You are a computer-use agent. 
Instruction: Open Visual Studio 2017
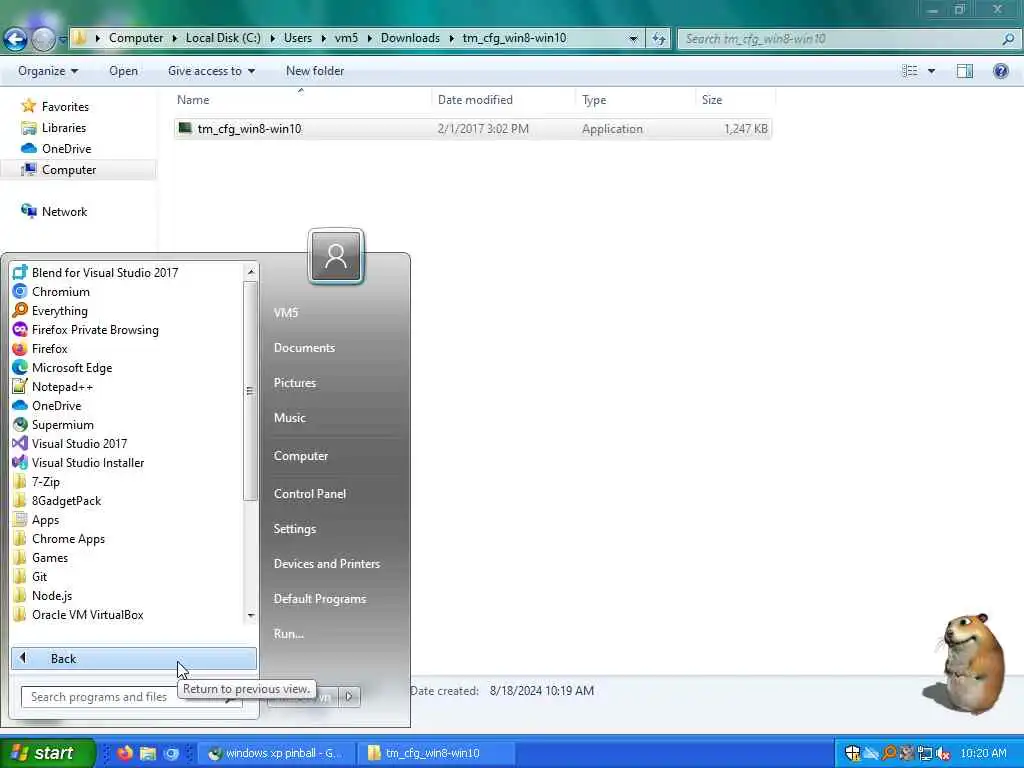79,443
